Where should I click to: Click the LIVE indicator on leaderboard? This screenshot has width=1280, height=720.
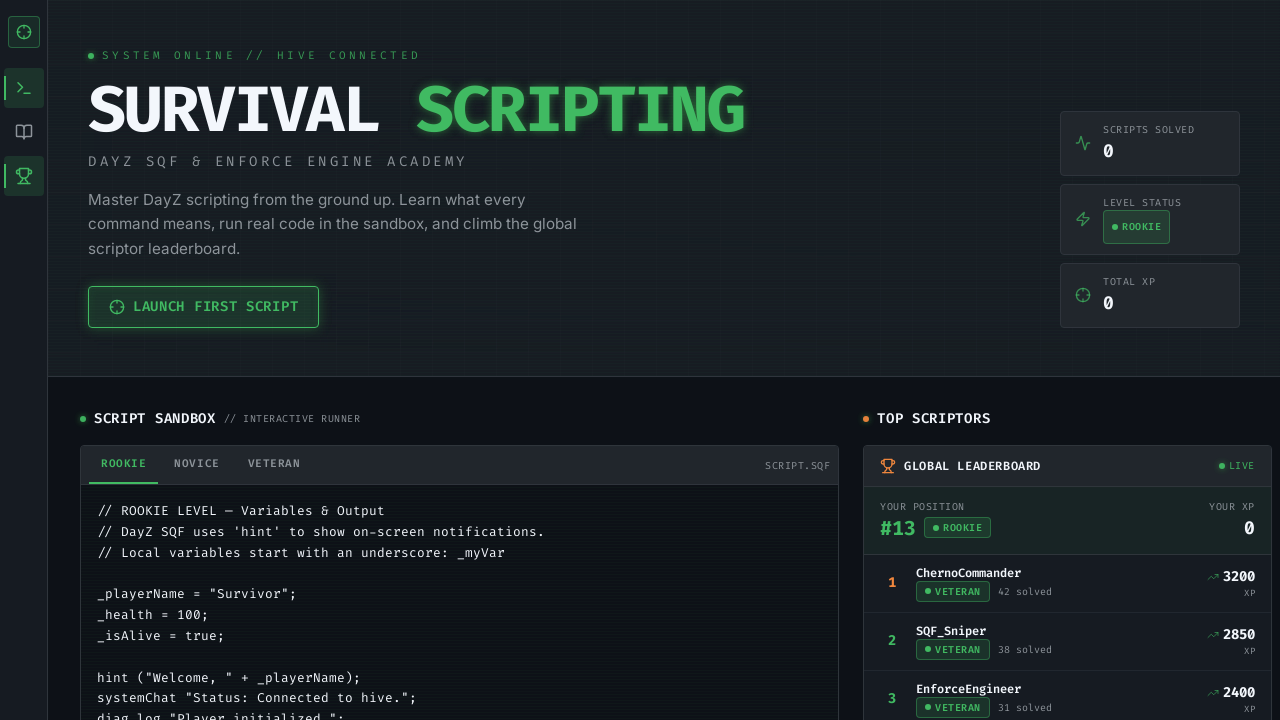(x=1236, y=466)
